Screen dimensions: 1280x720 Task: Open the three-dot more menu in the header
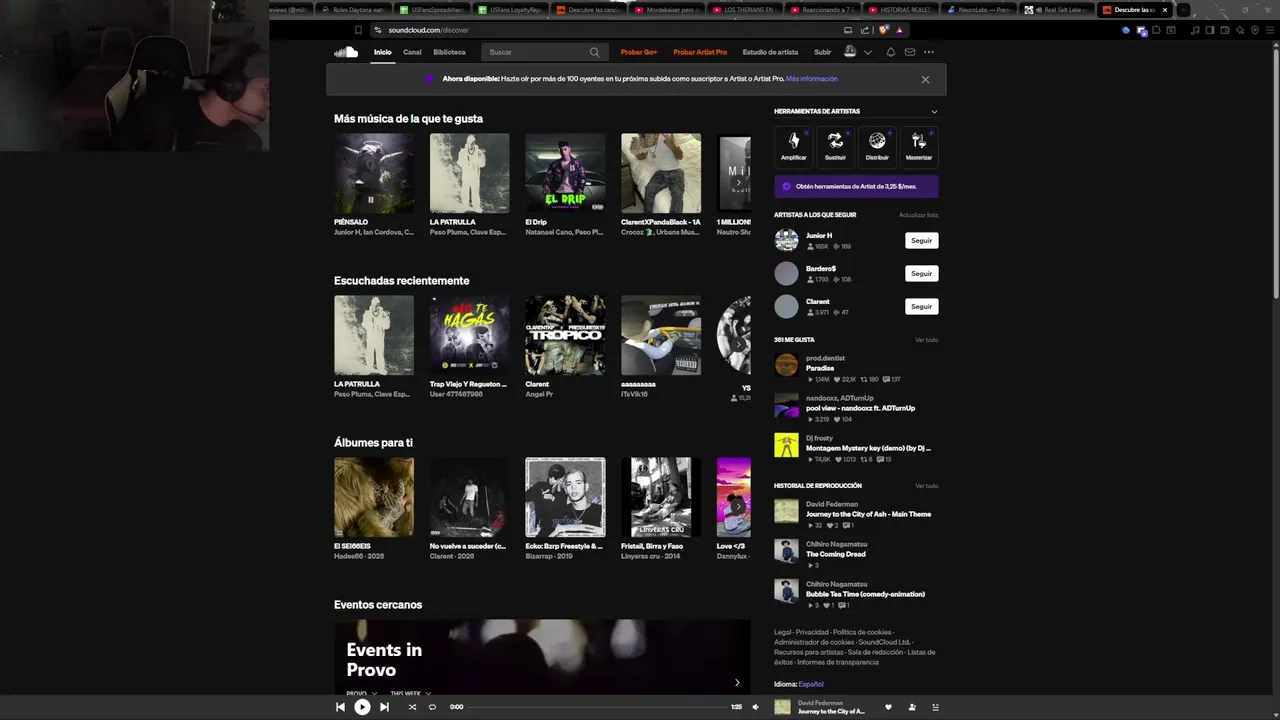[929, 52]
